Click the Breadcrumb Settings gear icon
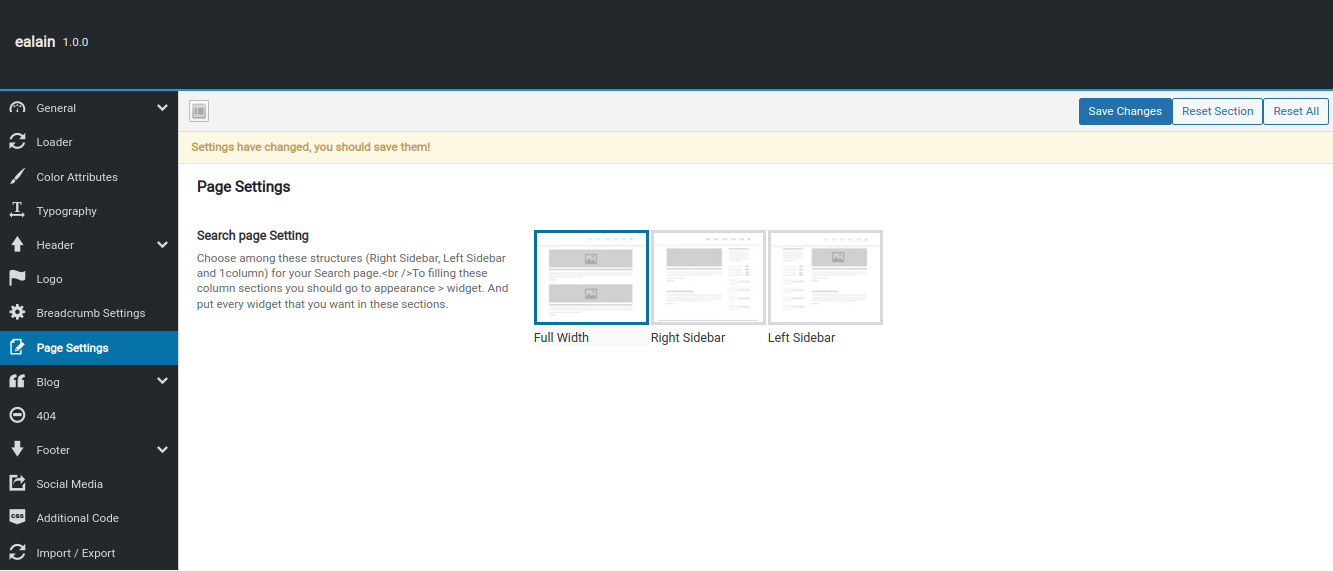This screenshot has height=571, width=1333. tap(17, 313)
